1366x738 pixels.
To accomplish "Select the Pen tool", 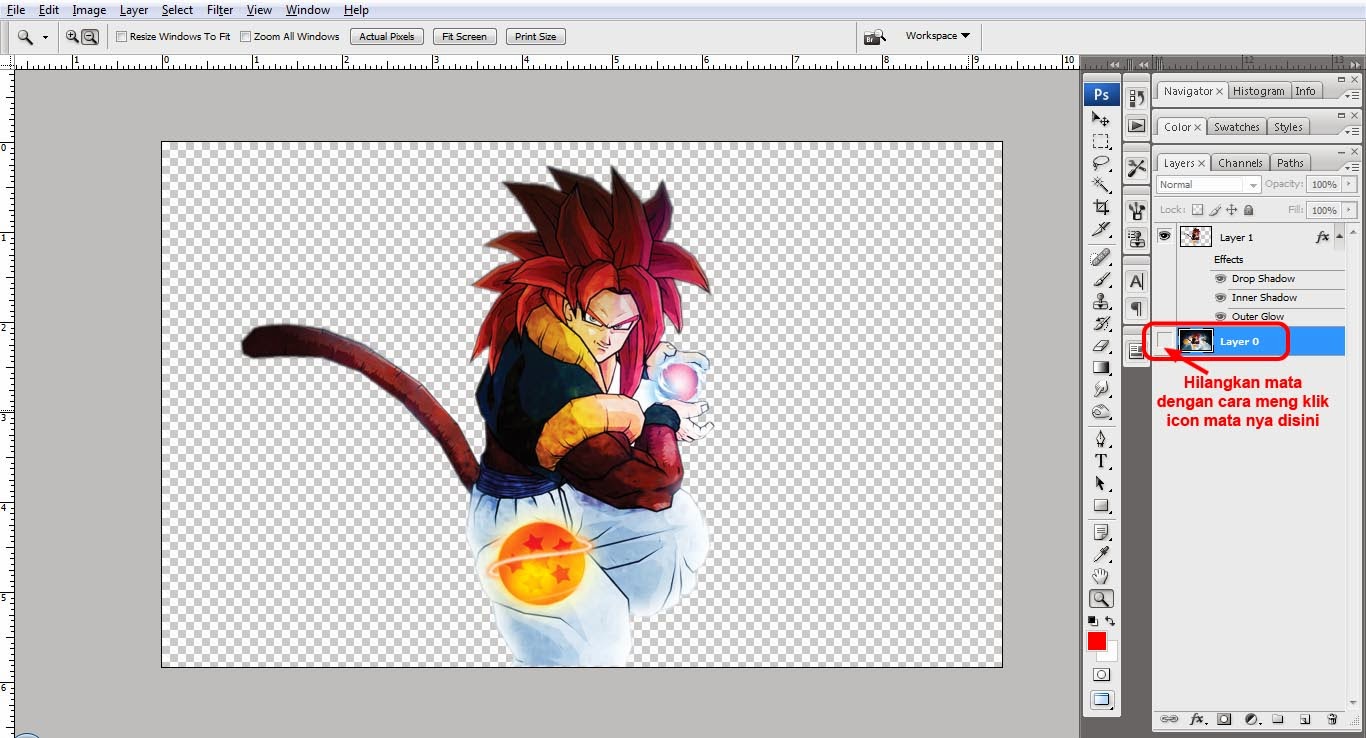I will click(1101, 439).
